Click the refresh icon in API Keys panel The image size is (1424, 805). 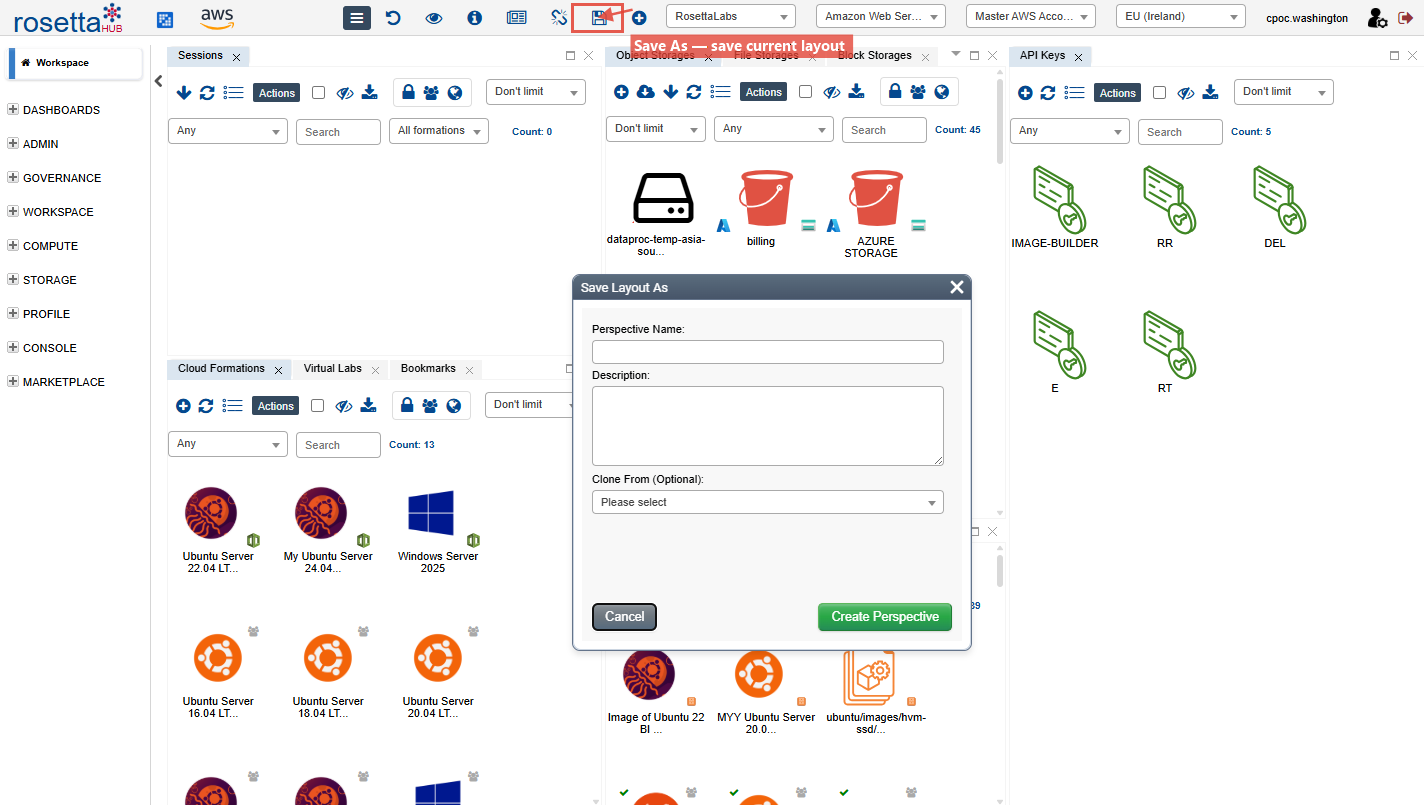tap(1048, 93)
